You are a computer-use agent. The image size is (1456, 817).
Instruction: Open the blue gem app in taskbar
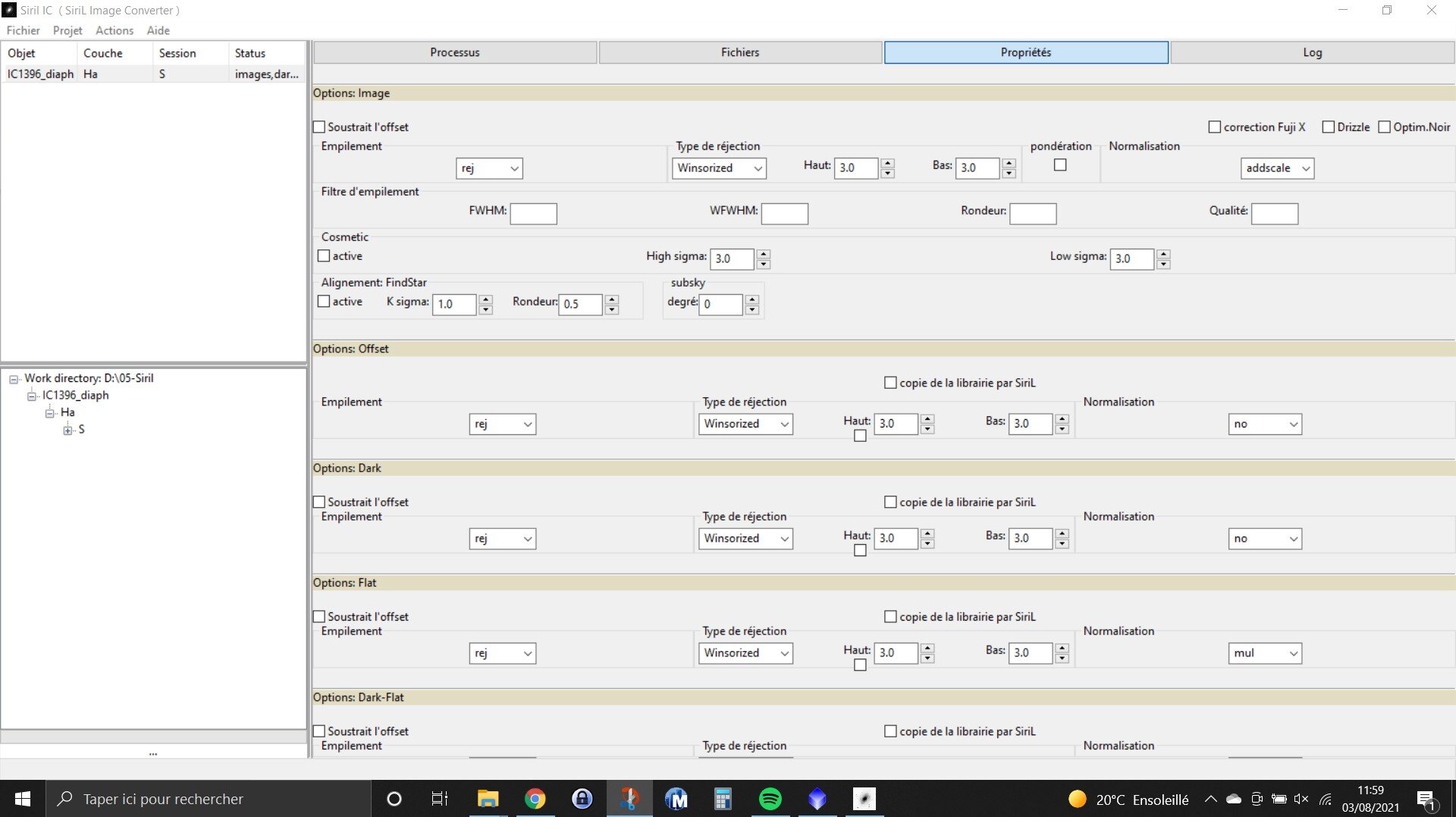pos(817,799)
